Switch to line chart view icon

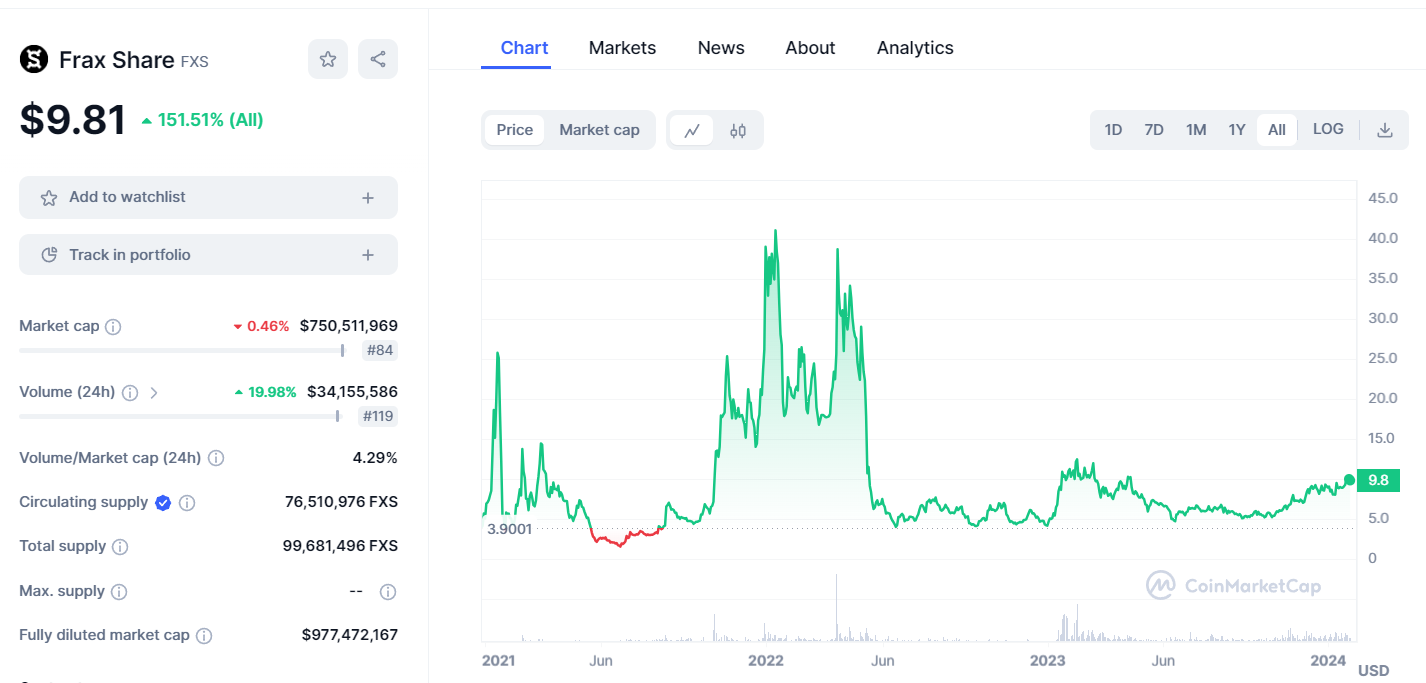pyautogui.click(x=691, y=130)
